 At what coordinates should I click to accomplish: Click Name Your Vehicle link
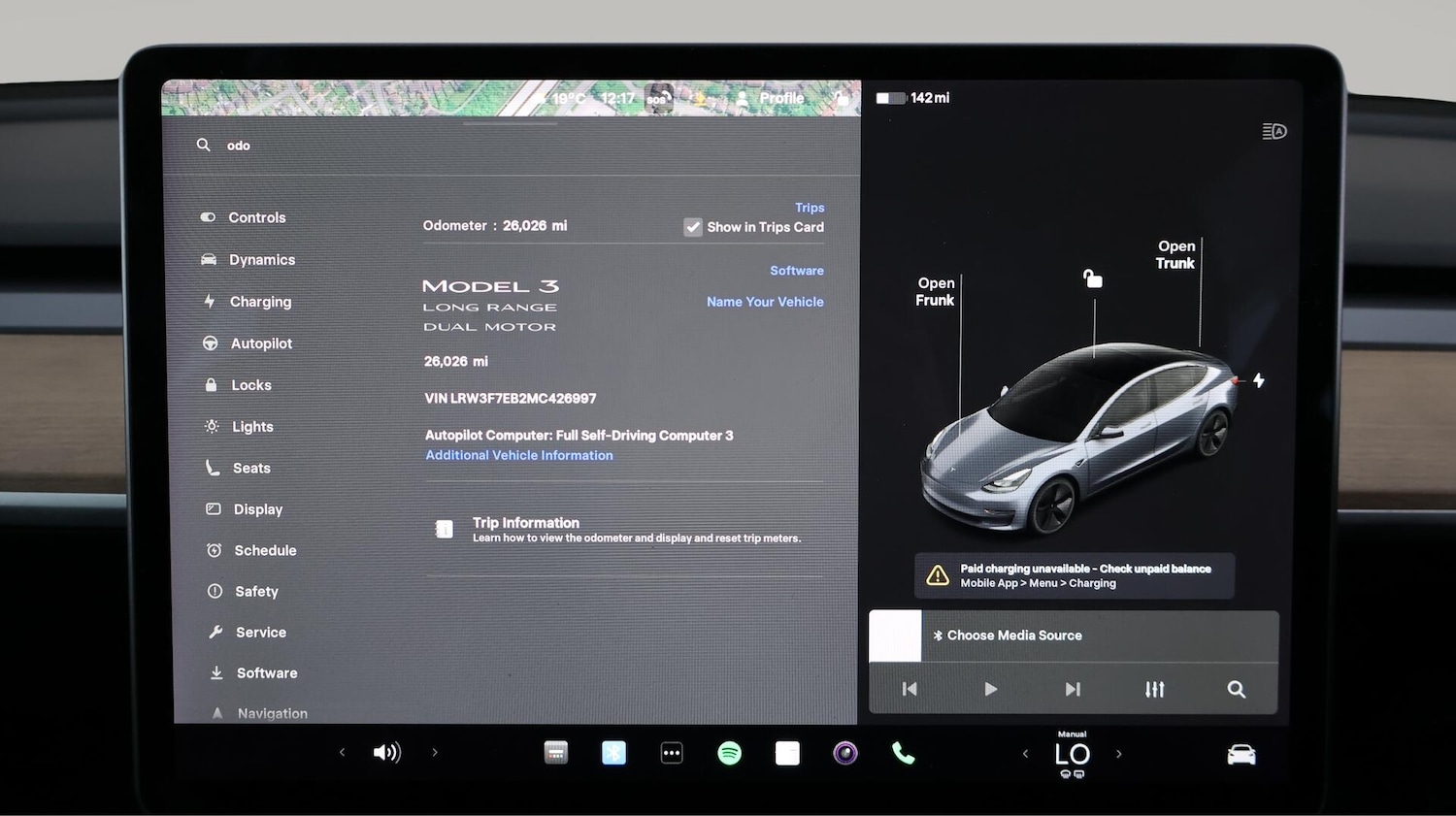(765, 302)
